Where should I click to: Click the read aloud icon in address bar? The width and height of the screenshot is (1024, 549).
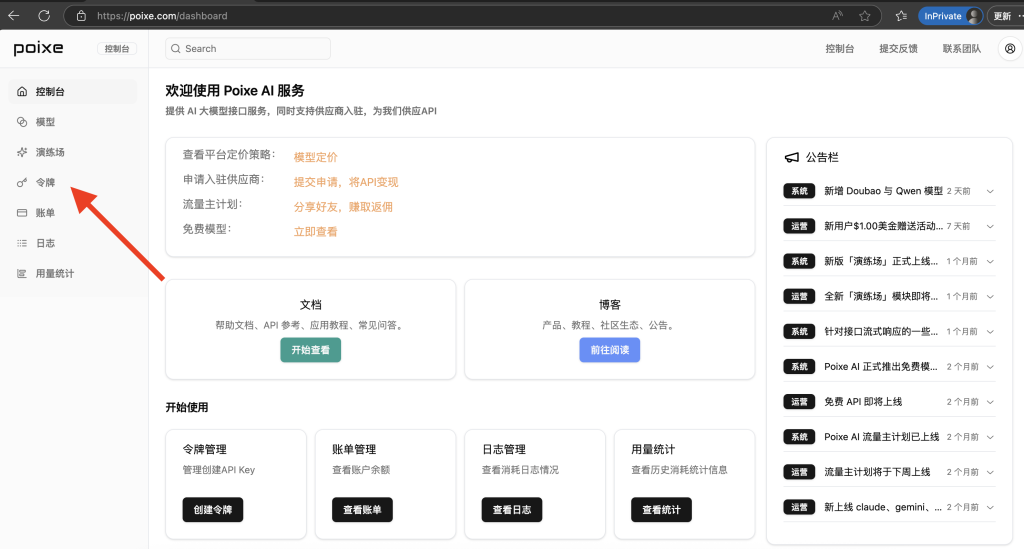[837, 16]
